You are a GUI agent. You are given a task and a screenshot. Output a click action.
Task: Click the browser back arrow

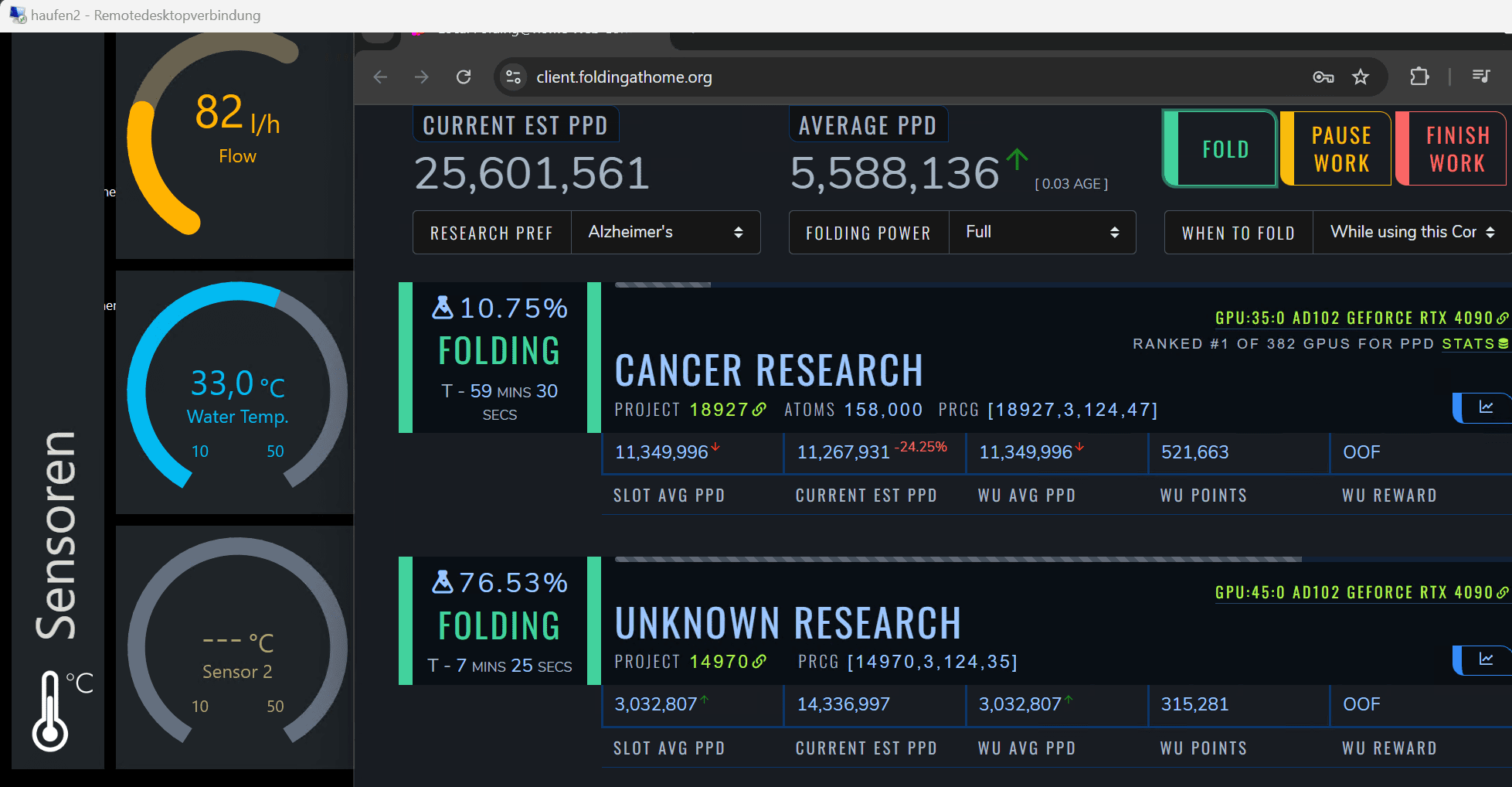pyautogui.click(x=380, y=77)
